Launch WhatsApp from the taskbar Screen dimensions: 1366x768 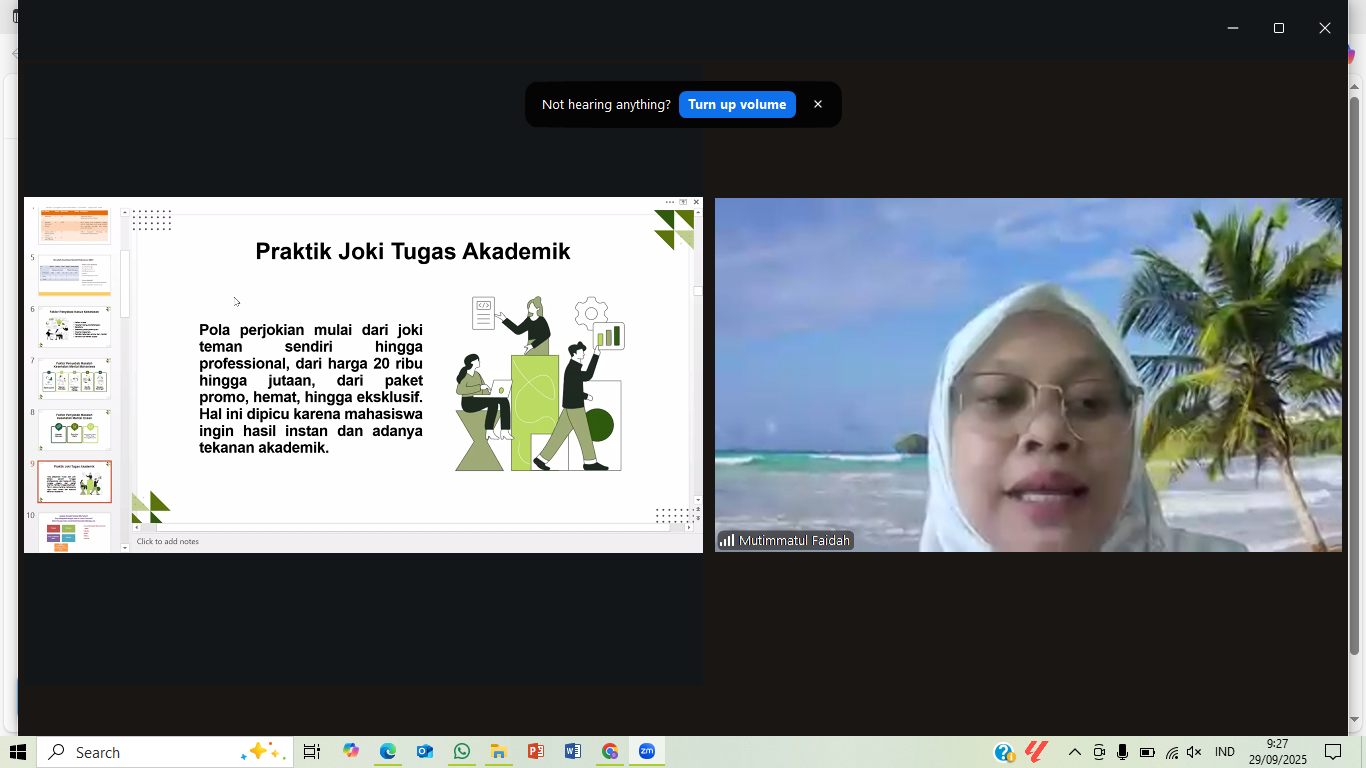[x=461, y=752]
